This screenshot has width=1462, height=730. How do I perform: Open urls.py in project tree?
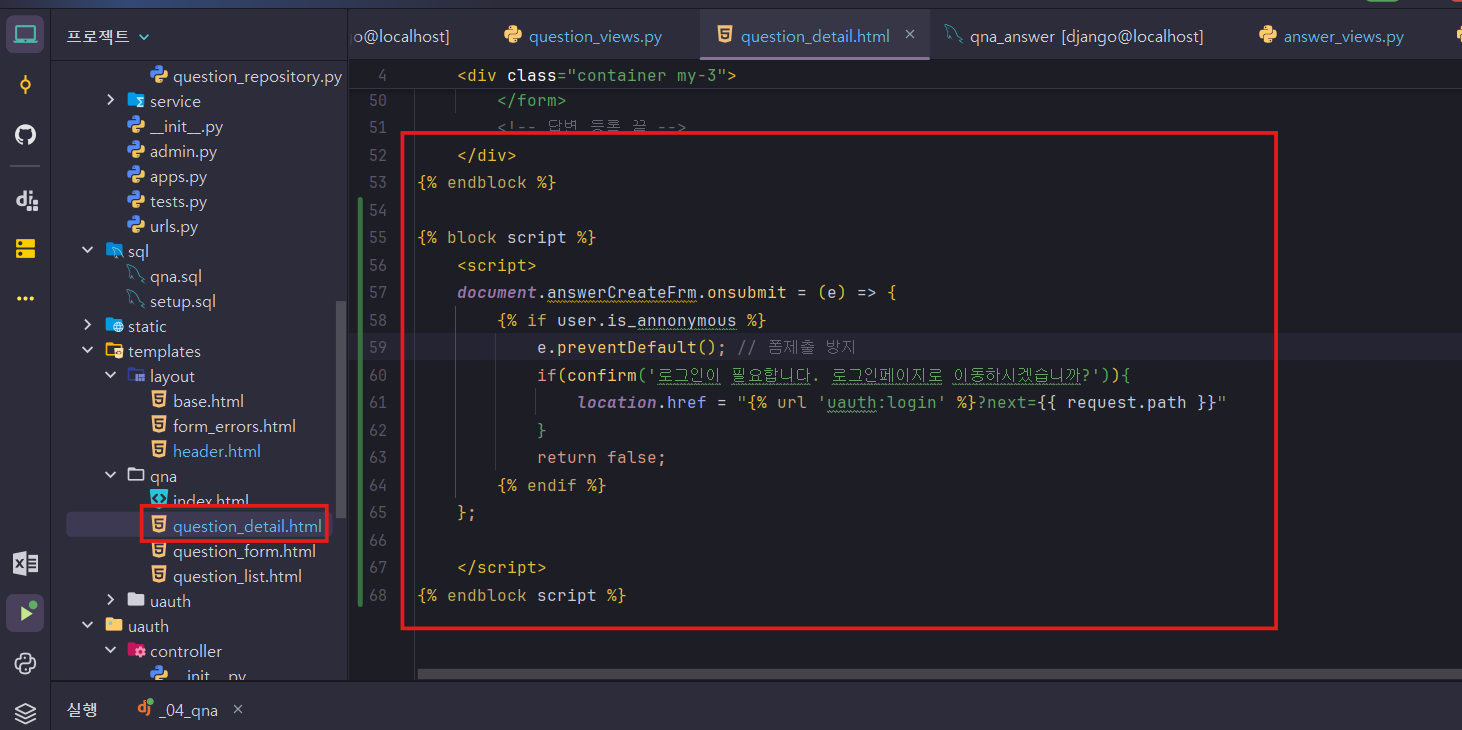tap(162, 226)
